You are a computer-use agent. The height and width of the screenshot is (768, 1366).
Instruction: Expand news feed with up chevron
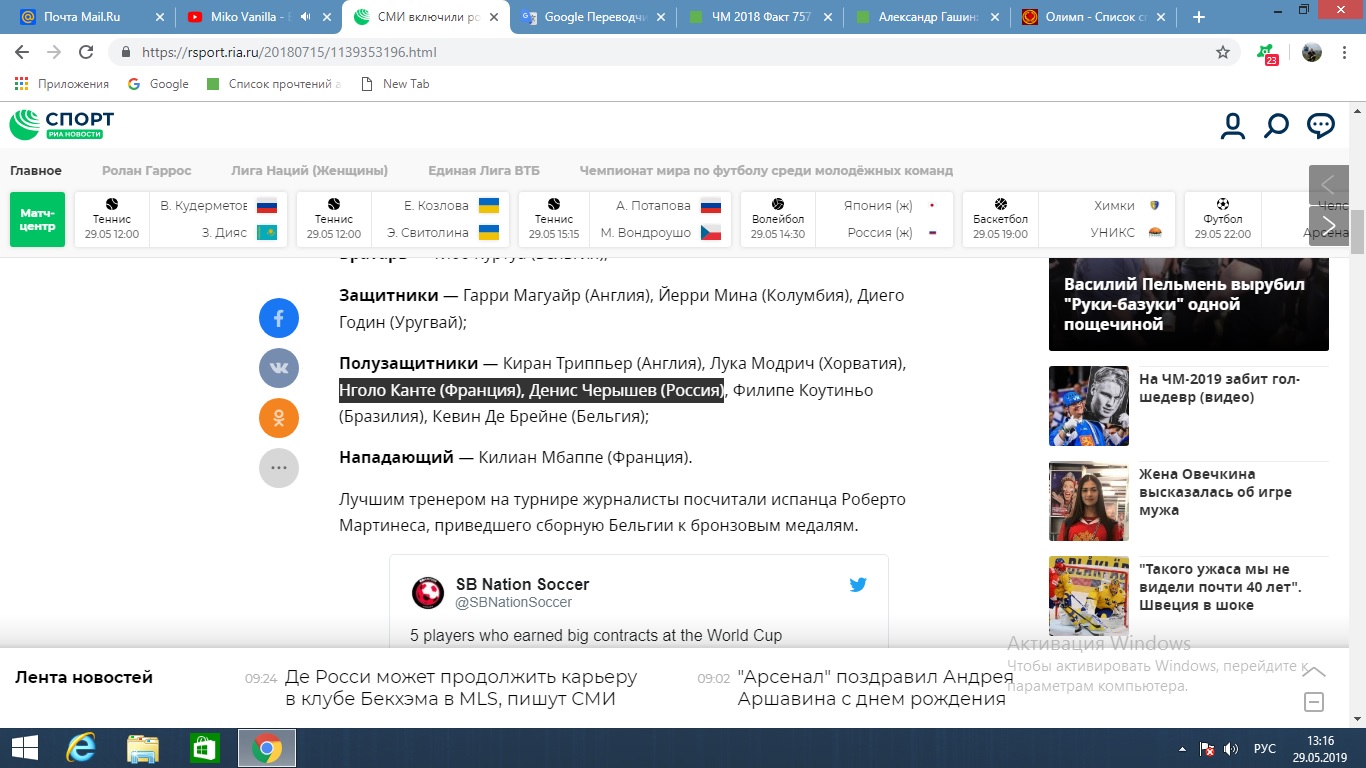1315,671
